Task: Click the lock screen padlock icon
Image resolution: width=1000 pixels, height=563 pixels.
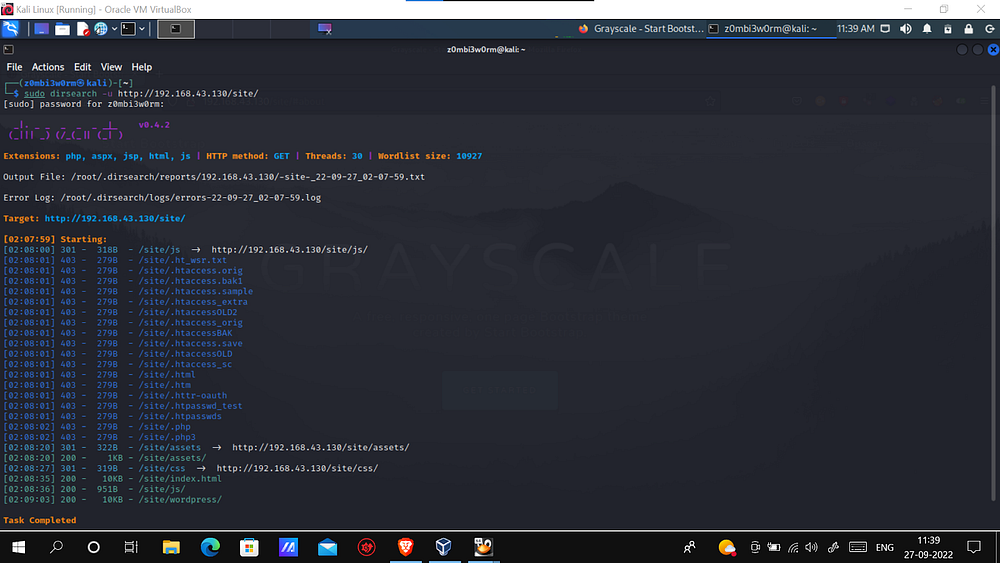Action: pyautogui.click(x=968, y=29)
